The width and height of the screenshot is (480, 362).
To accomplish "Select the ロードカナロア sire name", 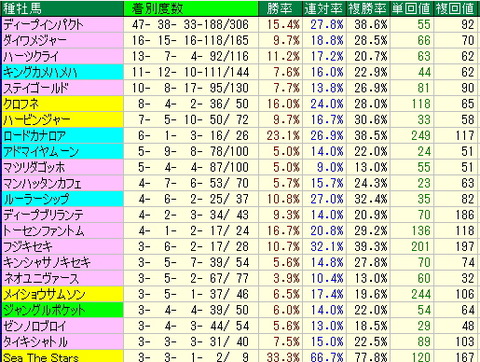I will [34, 136].
